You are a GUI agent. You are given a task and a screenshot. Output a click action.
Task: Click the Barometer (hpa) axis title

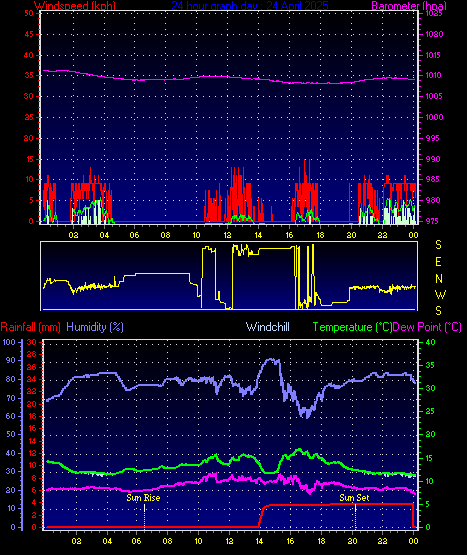tap(409, 6)
